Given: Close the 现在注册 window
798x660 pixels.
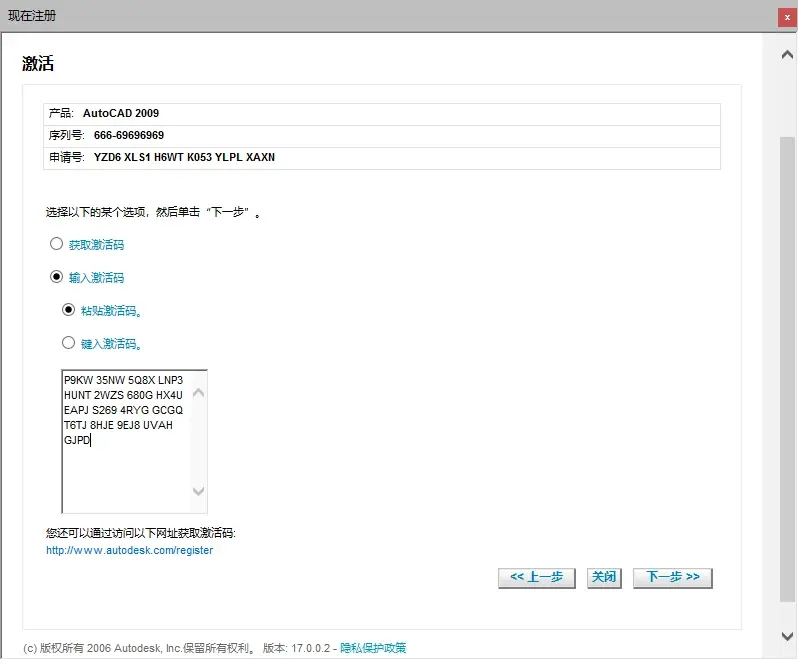Looking at the screenshot, I should [x=787, y=17].
